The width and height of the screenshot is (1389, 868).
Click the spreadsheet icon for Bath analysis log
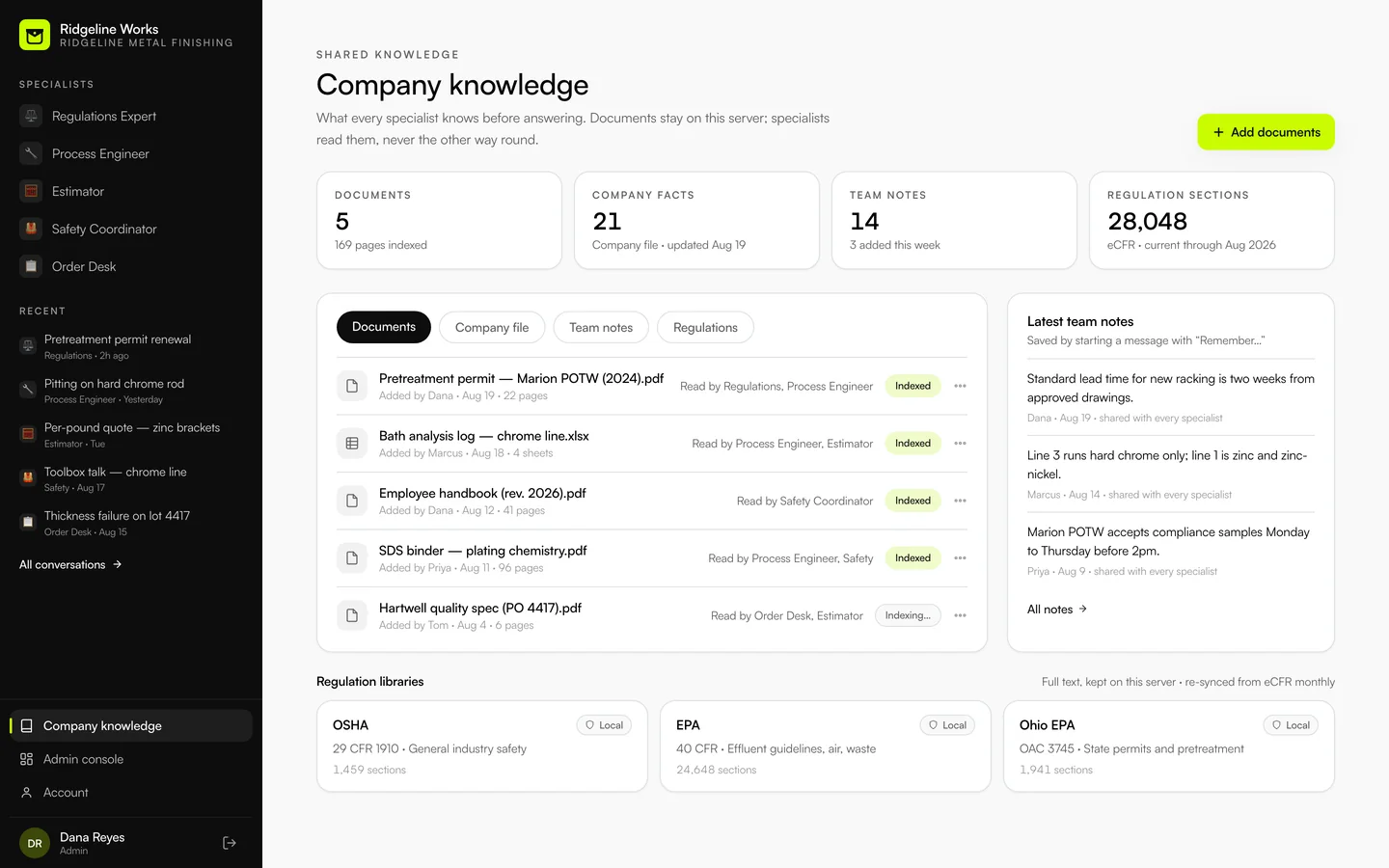352,444
